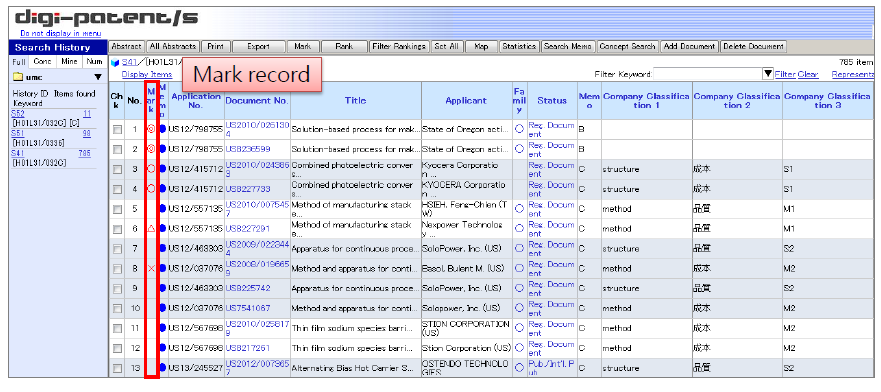
Task: Open Filter Rankings
Action: coord(399,47)
